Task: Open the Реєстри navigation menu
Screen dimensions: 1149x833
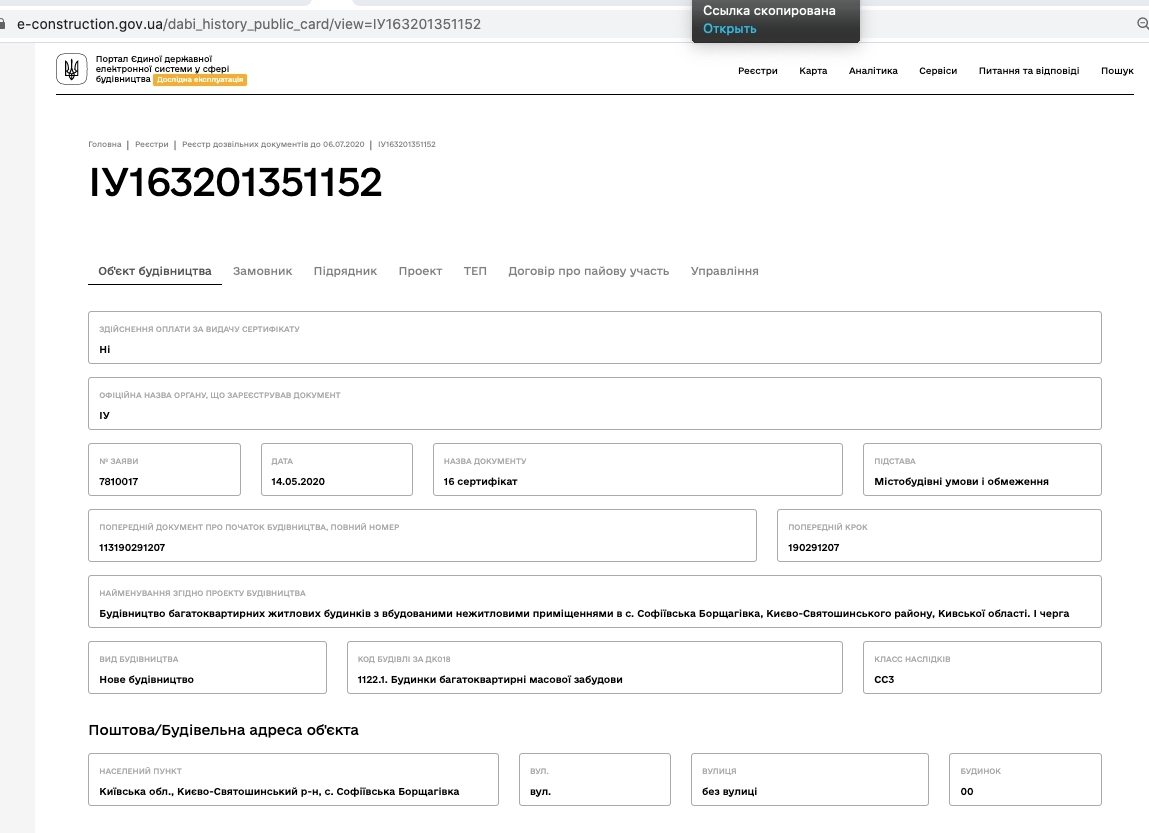Action: coord(758,71)
